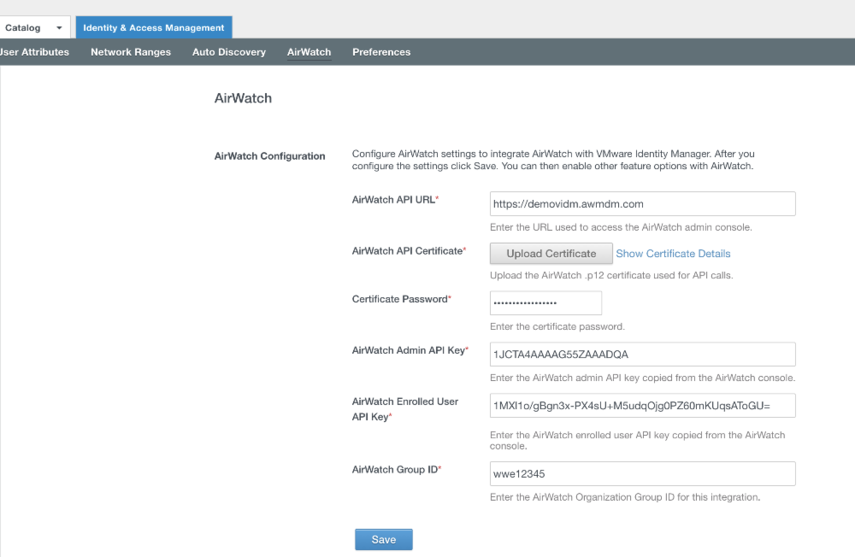Image resolution: width=855 pixels, height=557 pixels.
Task: Focus the Certificate Password field
Action: (x=545, y=303)
